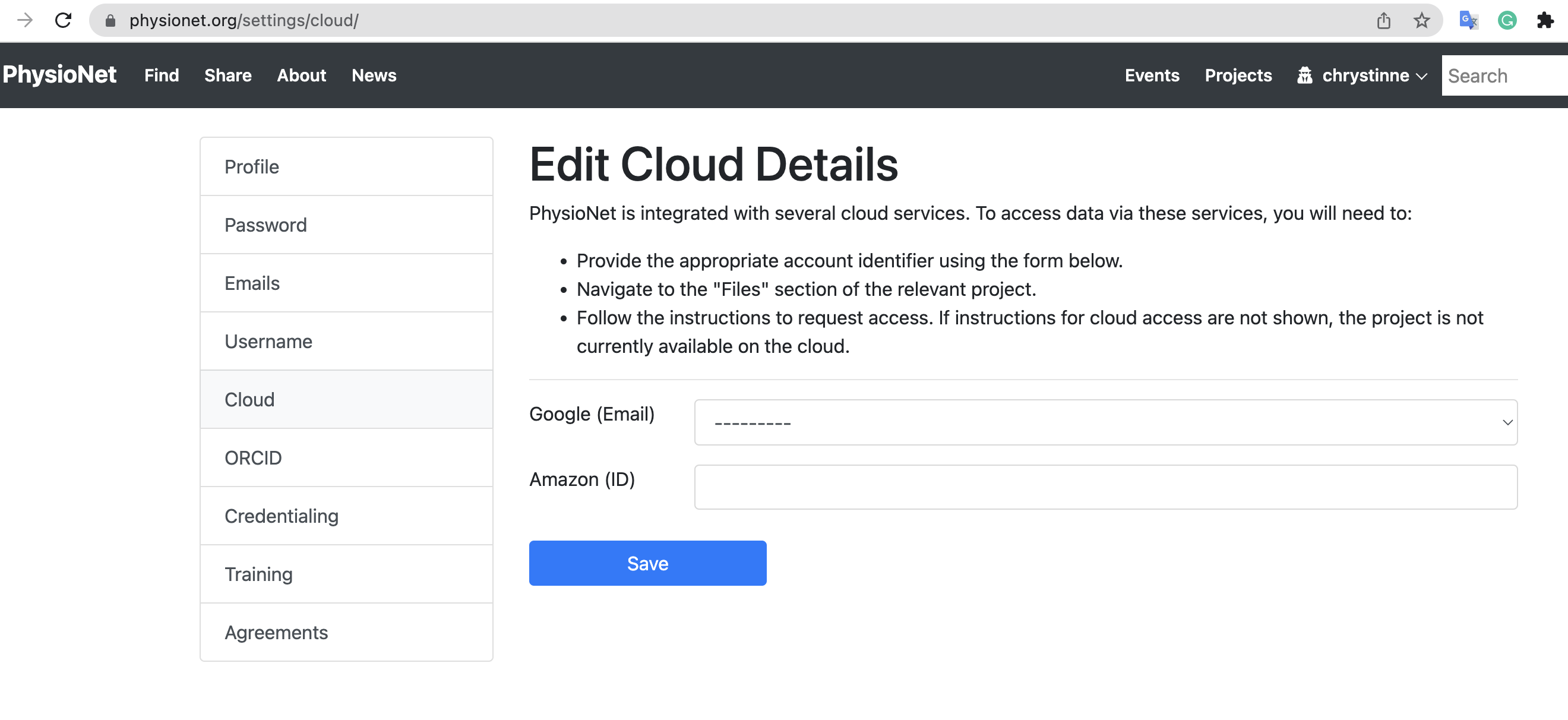Open the Training settings tab
Screen dimensions: 1568x720
click(346, 574)
